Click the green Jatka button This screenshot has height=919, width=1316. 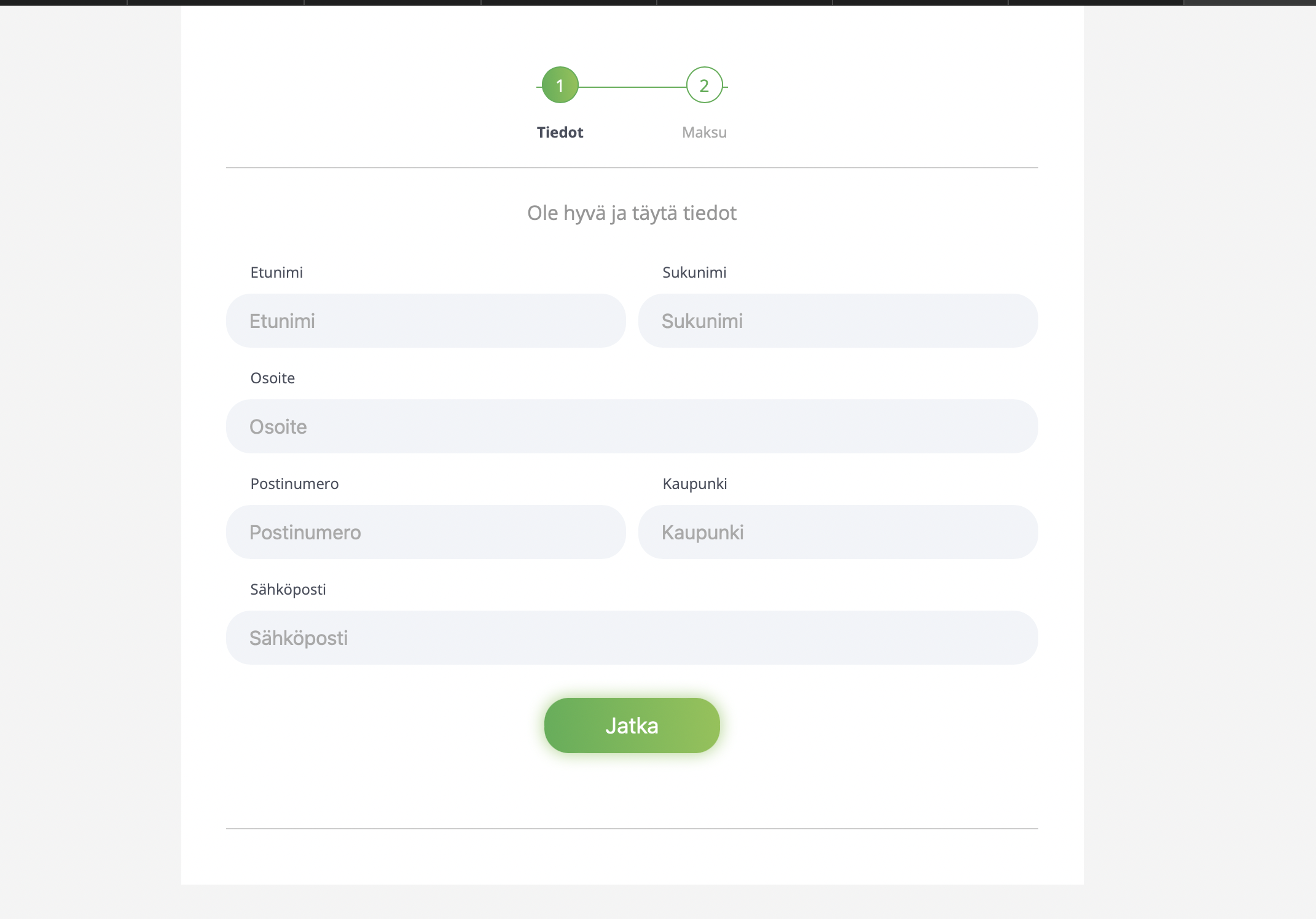point(632,725)
